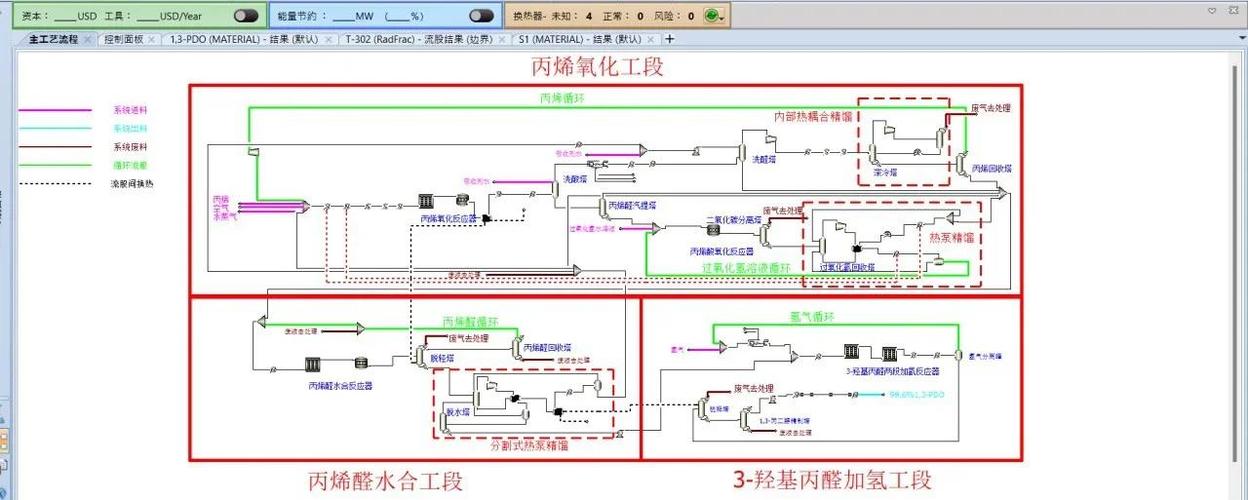Click the 氢气循环 stream label
The image size is (1248, 500).
tap(812, 317)
